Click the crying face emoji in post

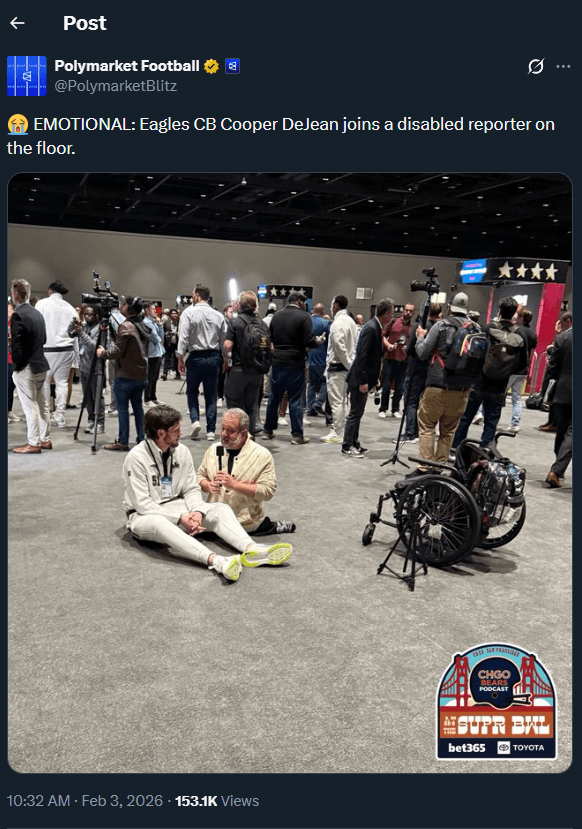coord(17,124)
